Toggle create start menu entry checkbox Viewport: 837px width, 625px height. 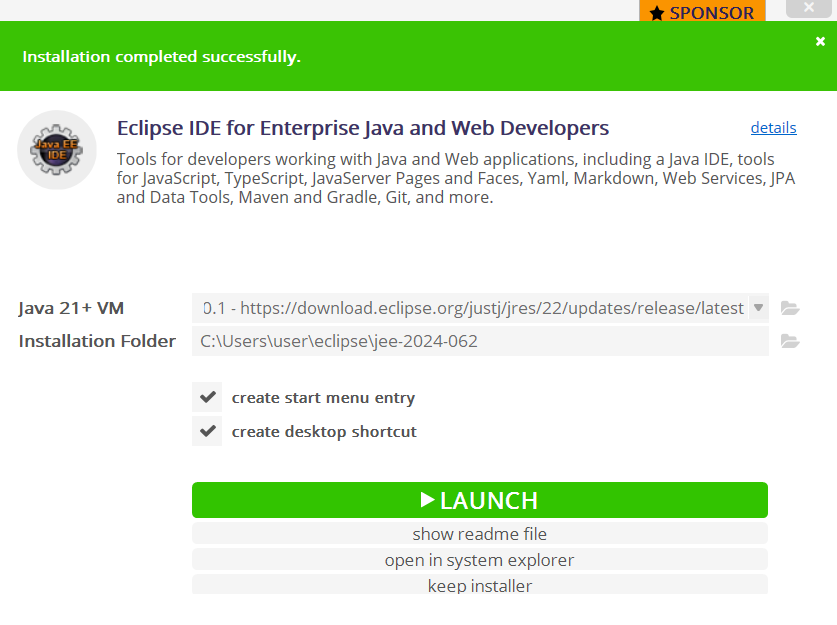[x=207, y=397]
